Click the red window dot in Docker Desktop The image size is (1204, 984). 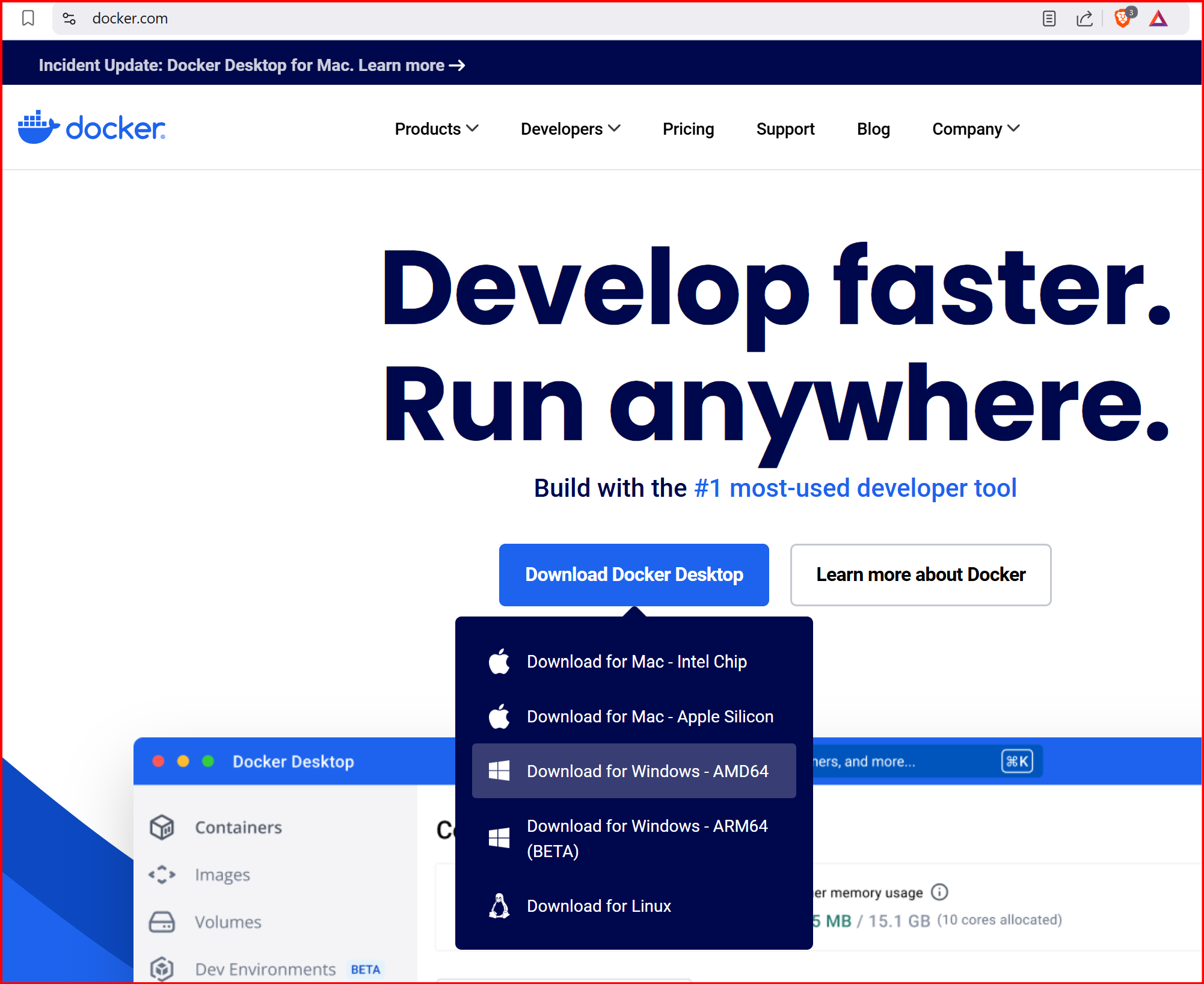click(x=159, y=761)
